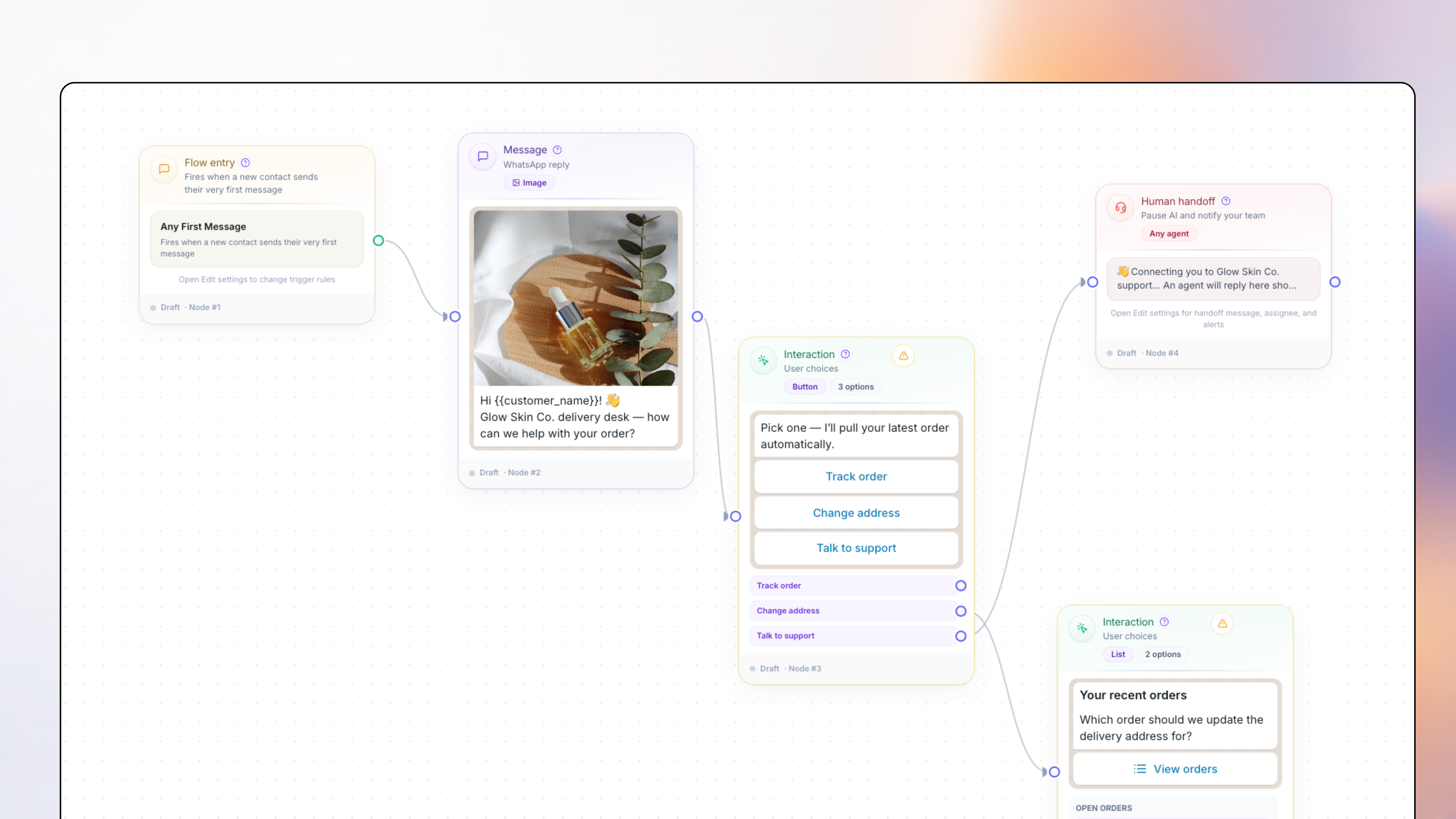Screen dimensions: 1456x819
Task: Click the Node #3 input connector
Action: tap(735, 516)
